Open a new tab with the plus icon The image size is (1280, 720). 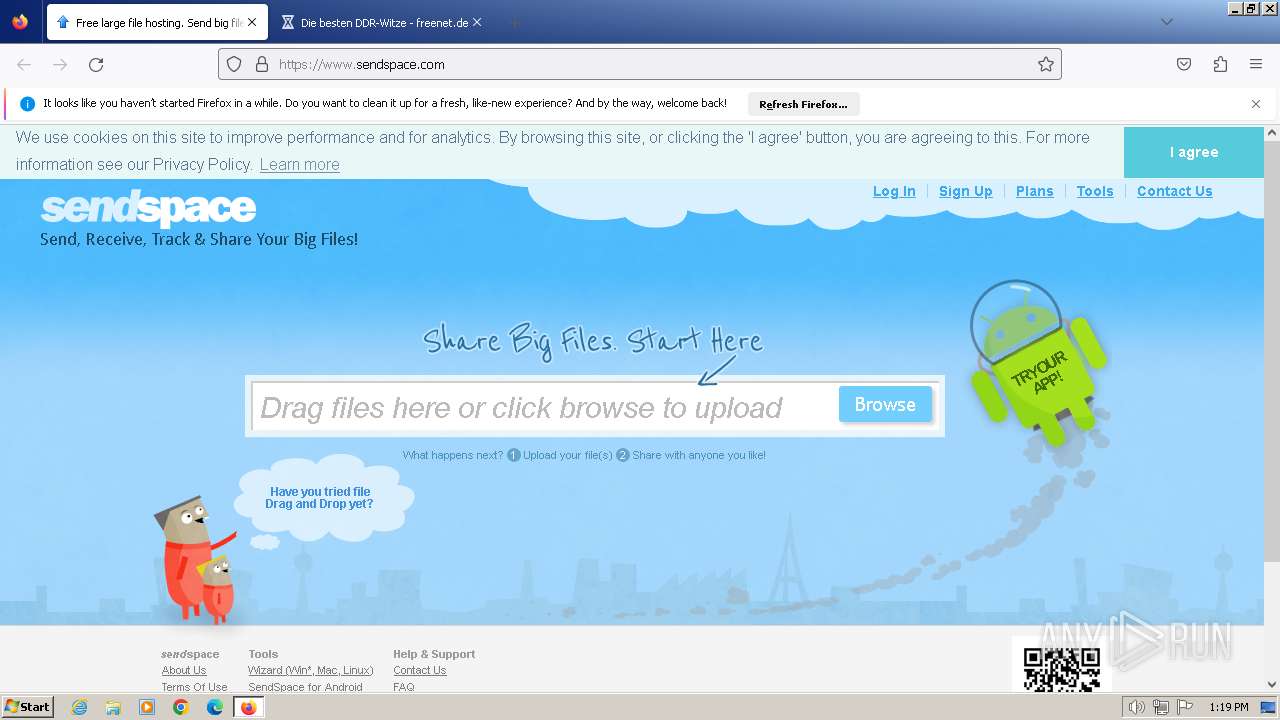(x=514, y=22)
